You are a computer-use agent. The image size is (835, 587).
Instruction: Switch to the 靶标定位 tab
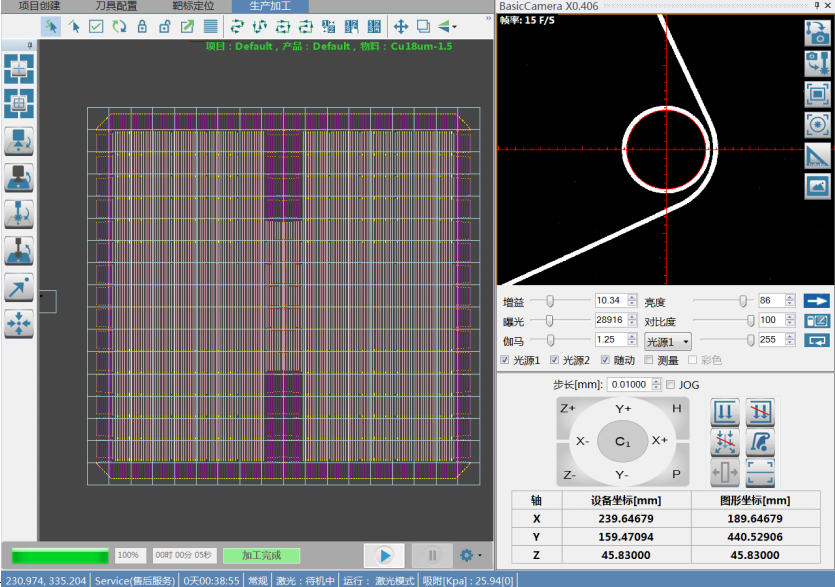point(193,6)
